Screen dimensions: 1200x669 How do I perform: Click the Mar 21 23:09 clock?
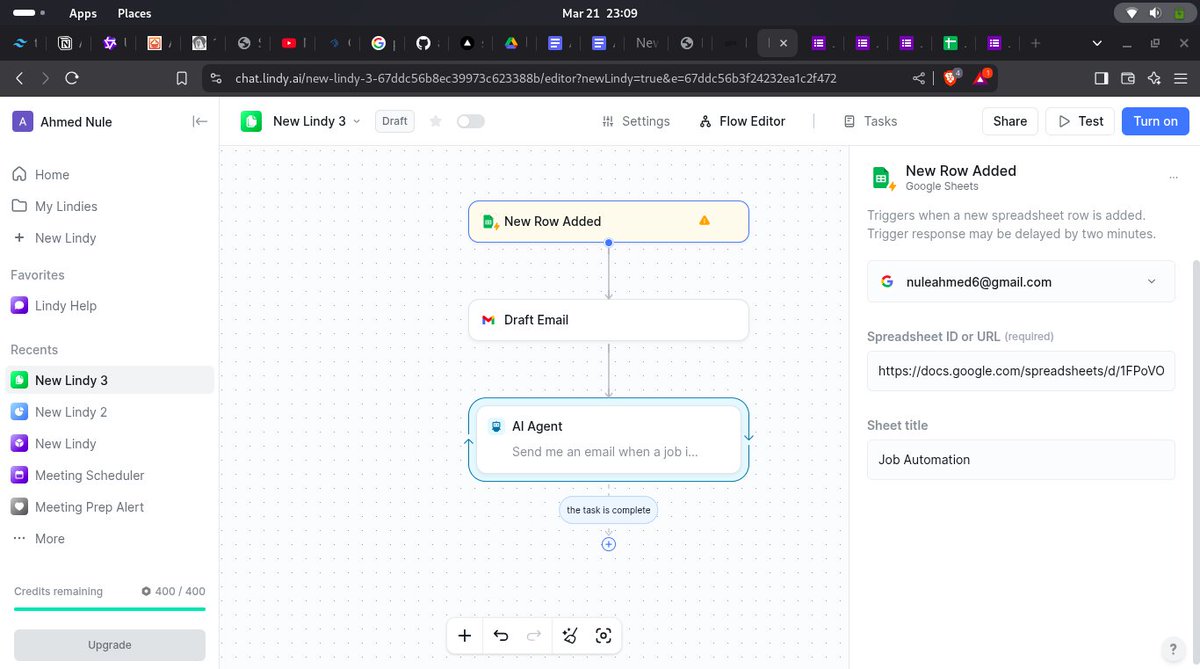[600, 13]
